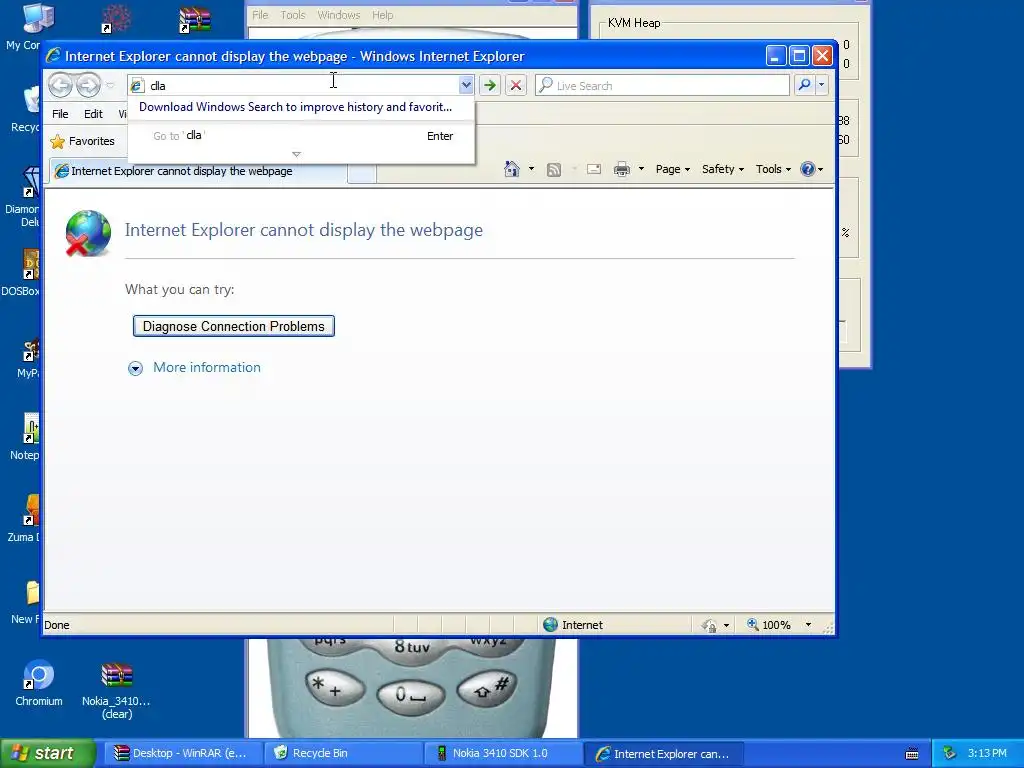
Task: Click the Chromium desktop shortcut
Action: point(39,684)
